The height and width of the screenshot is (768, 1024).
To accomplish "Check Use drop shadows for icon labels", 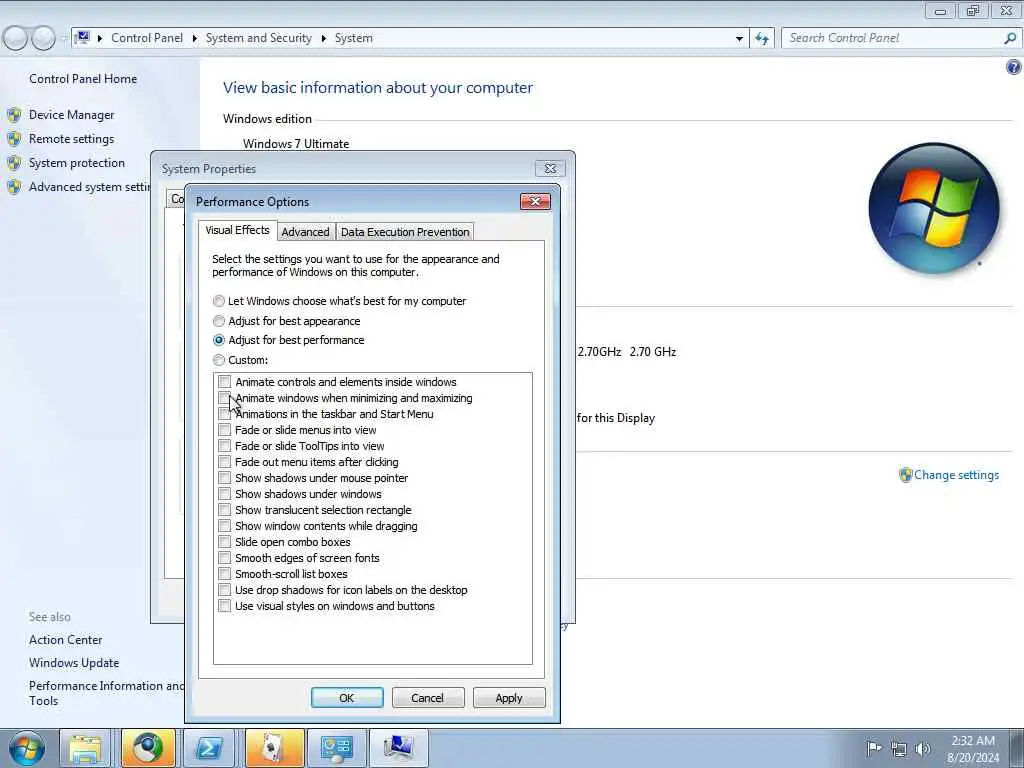I will pos(225,590).
